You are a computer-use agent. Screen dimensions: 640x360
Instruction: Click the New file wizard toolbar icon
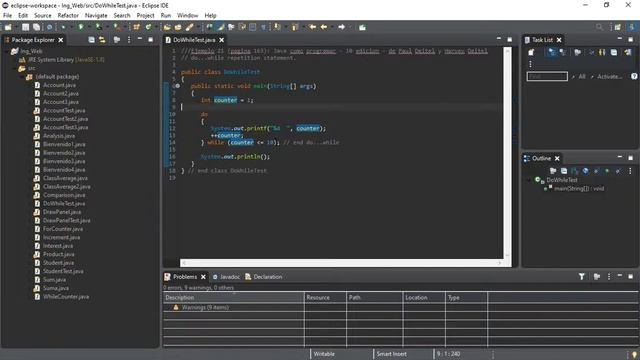[x=7, y=27]
